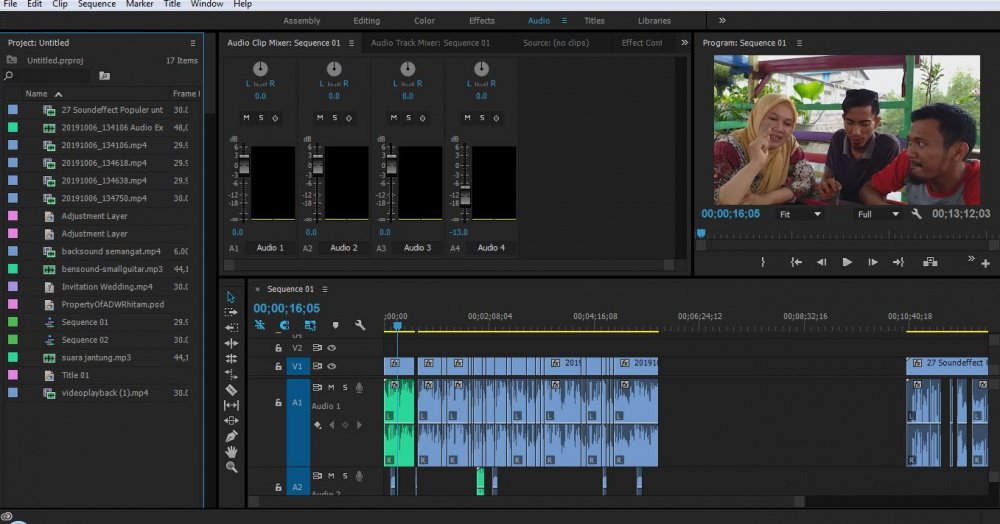The width and height of the screenshot is (1000, 524).
Task: Solo Audio 4 in the clip mixer
Action: click(x=482, y=117)
